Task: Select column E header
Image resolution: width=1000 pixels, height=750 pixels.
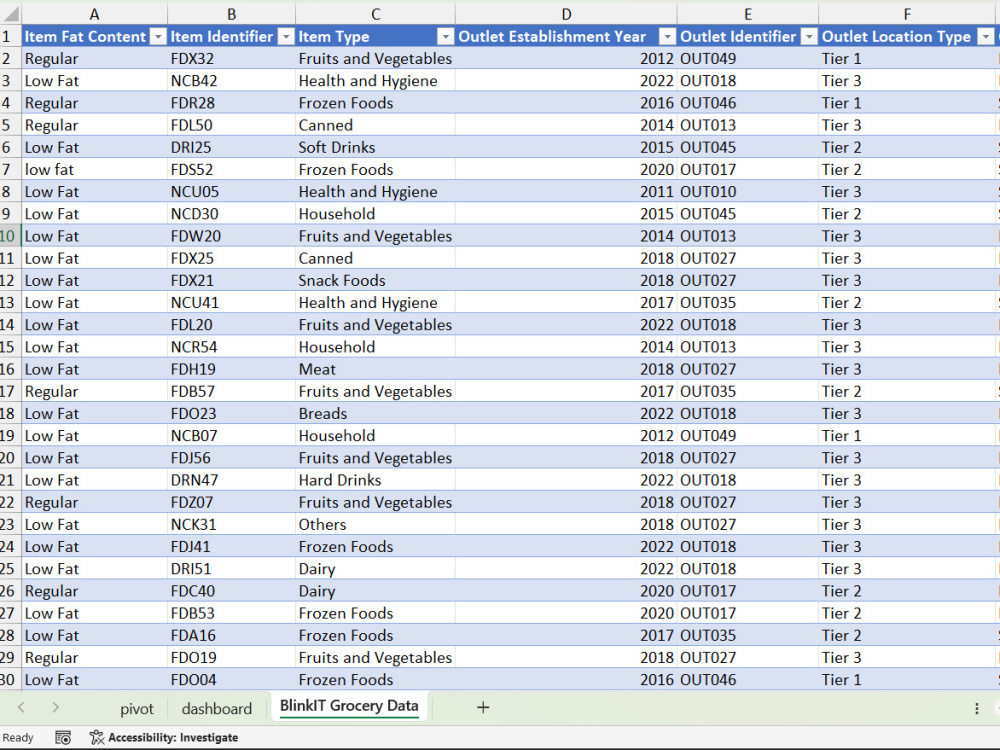Action: [747, 14]
